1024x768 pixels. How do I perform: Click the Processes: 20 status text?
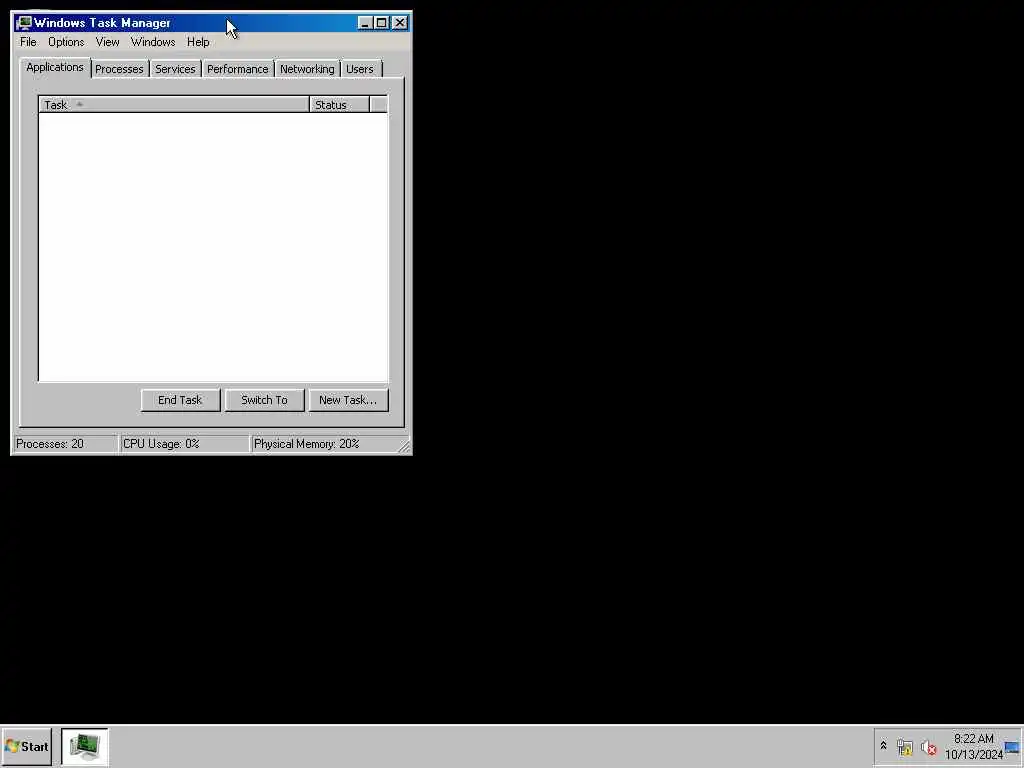coord(50,444)
